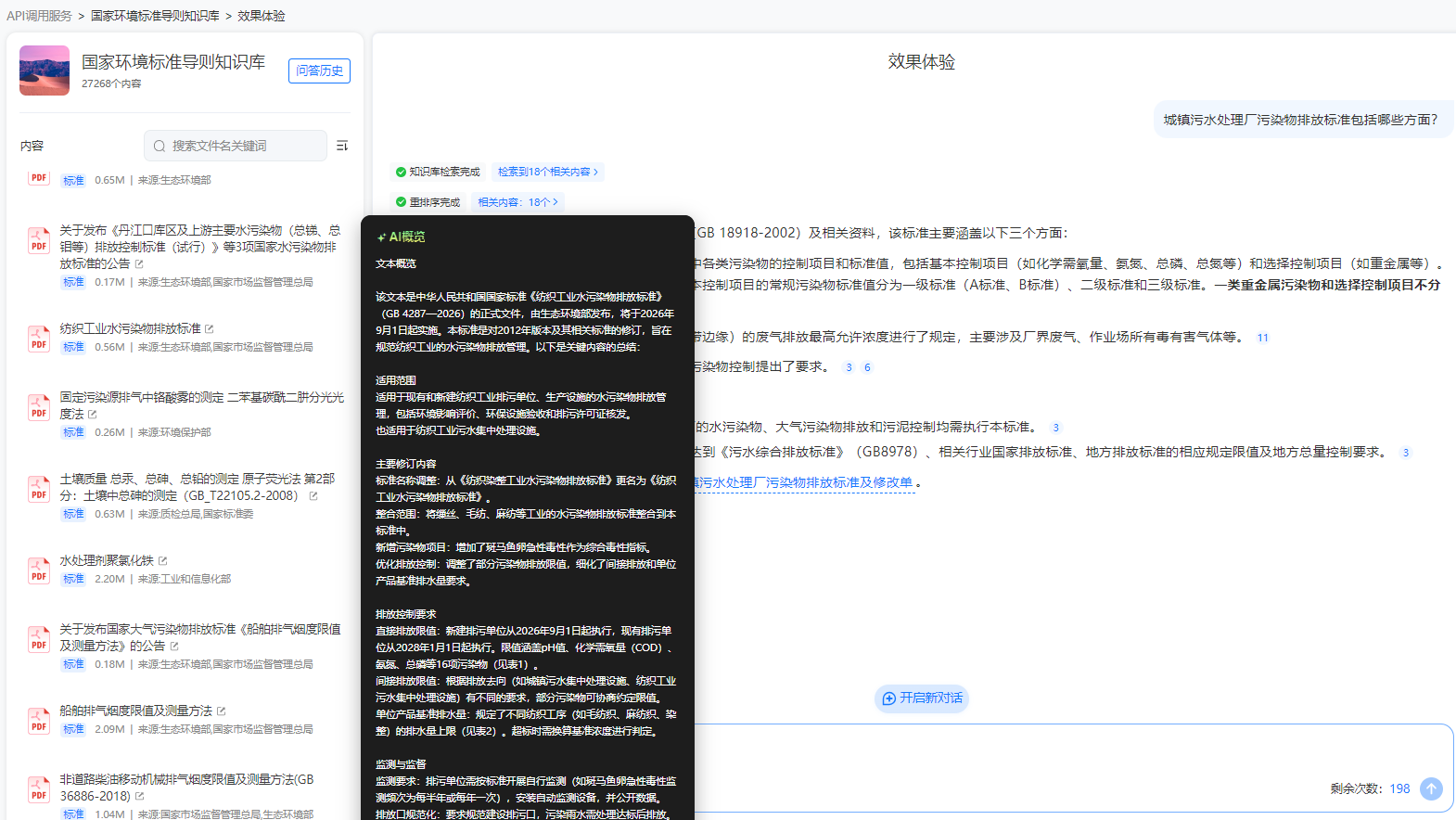
Task: Open 土壤质量 总汞、总砷、总铅的测定 document
Action: coord(198,487)
